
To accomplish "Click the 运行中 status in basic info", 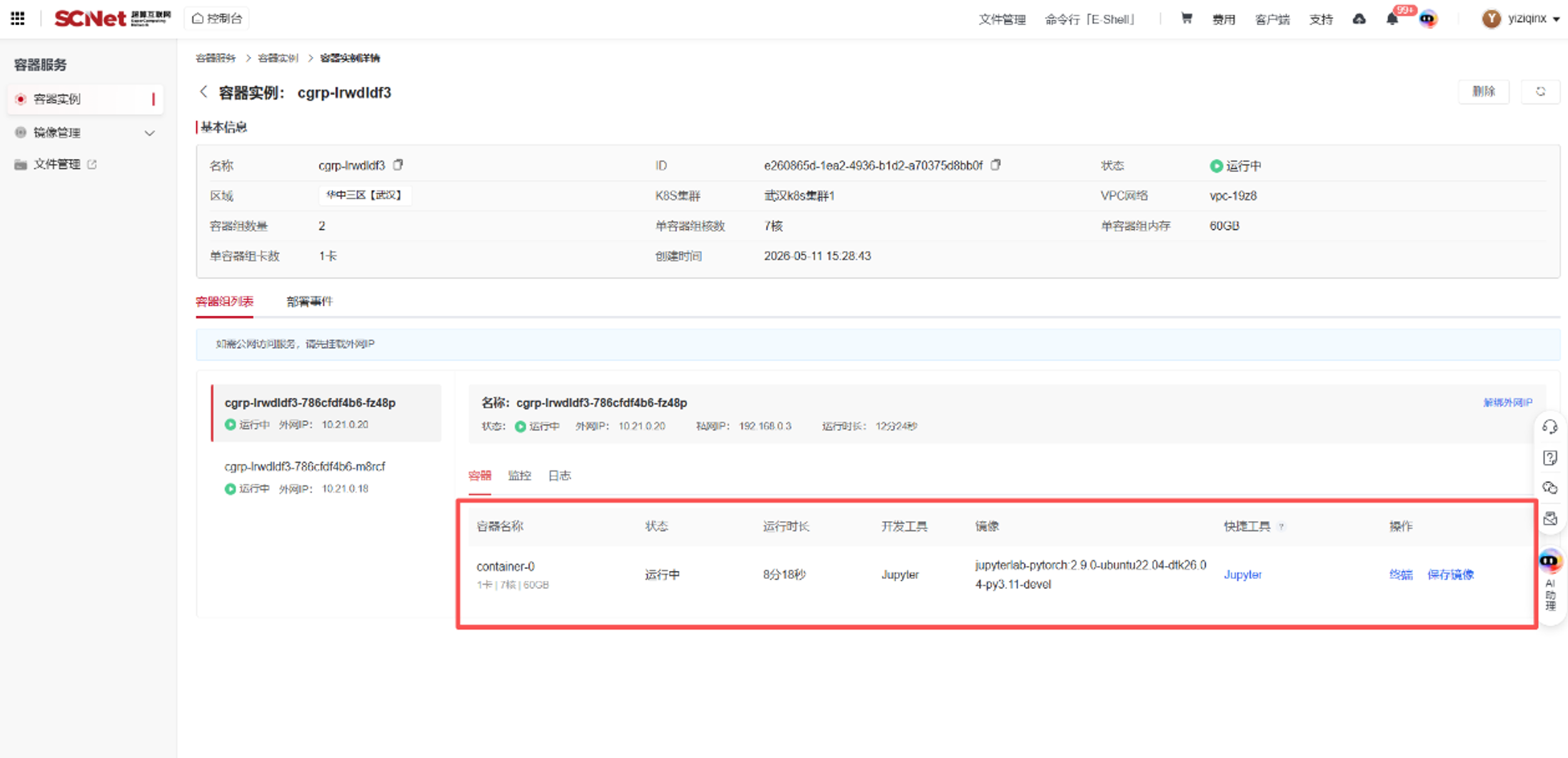I will pyautogui.click(x=1236, y=166).
